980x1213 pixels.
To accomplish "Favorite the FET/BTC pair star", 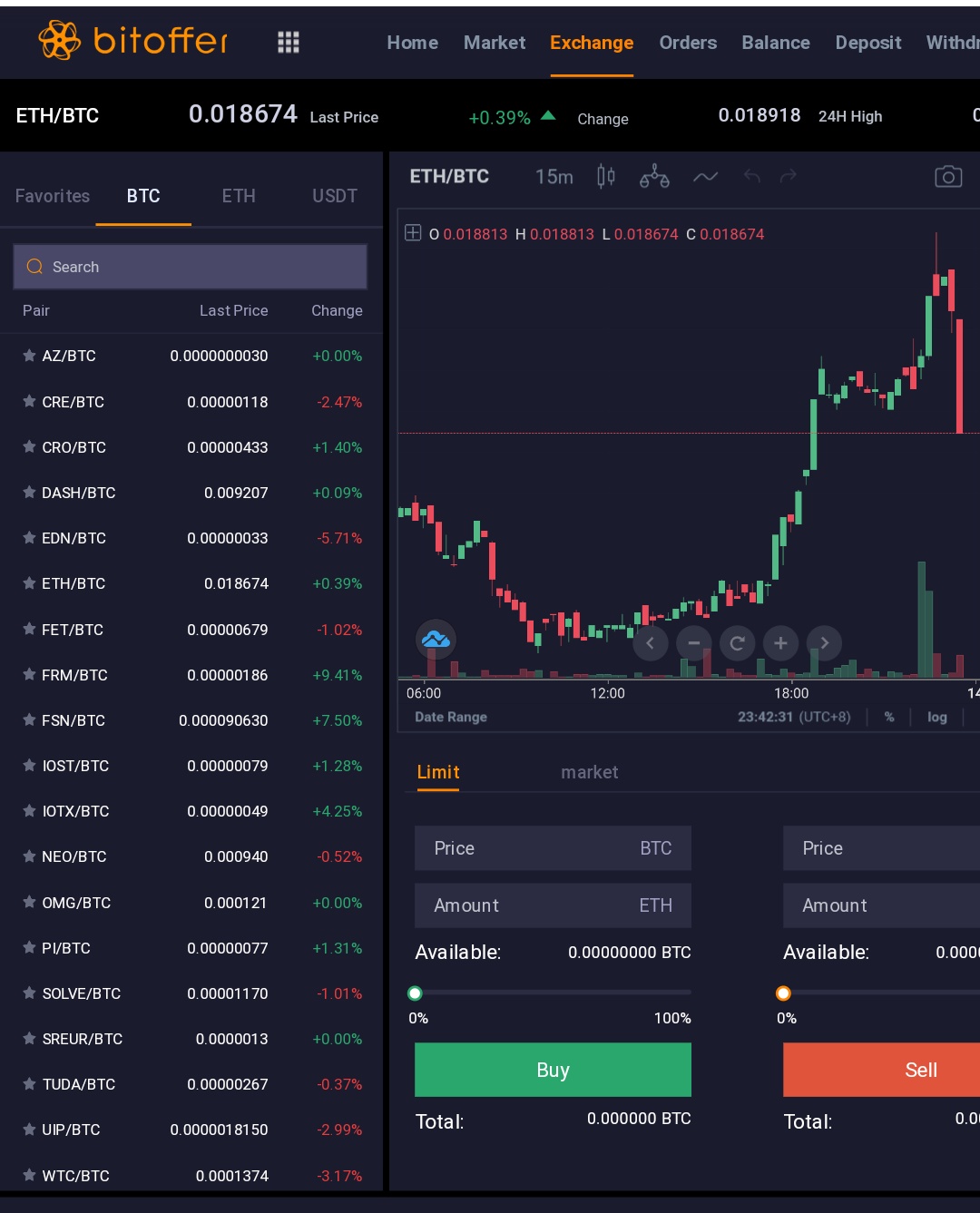I will pos(29,629).
